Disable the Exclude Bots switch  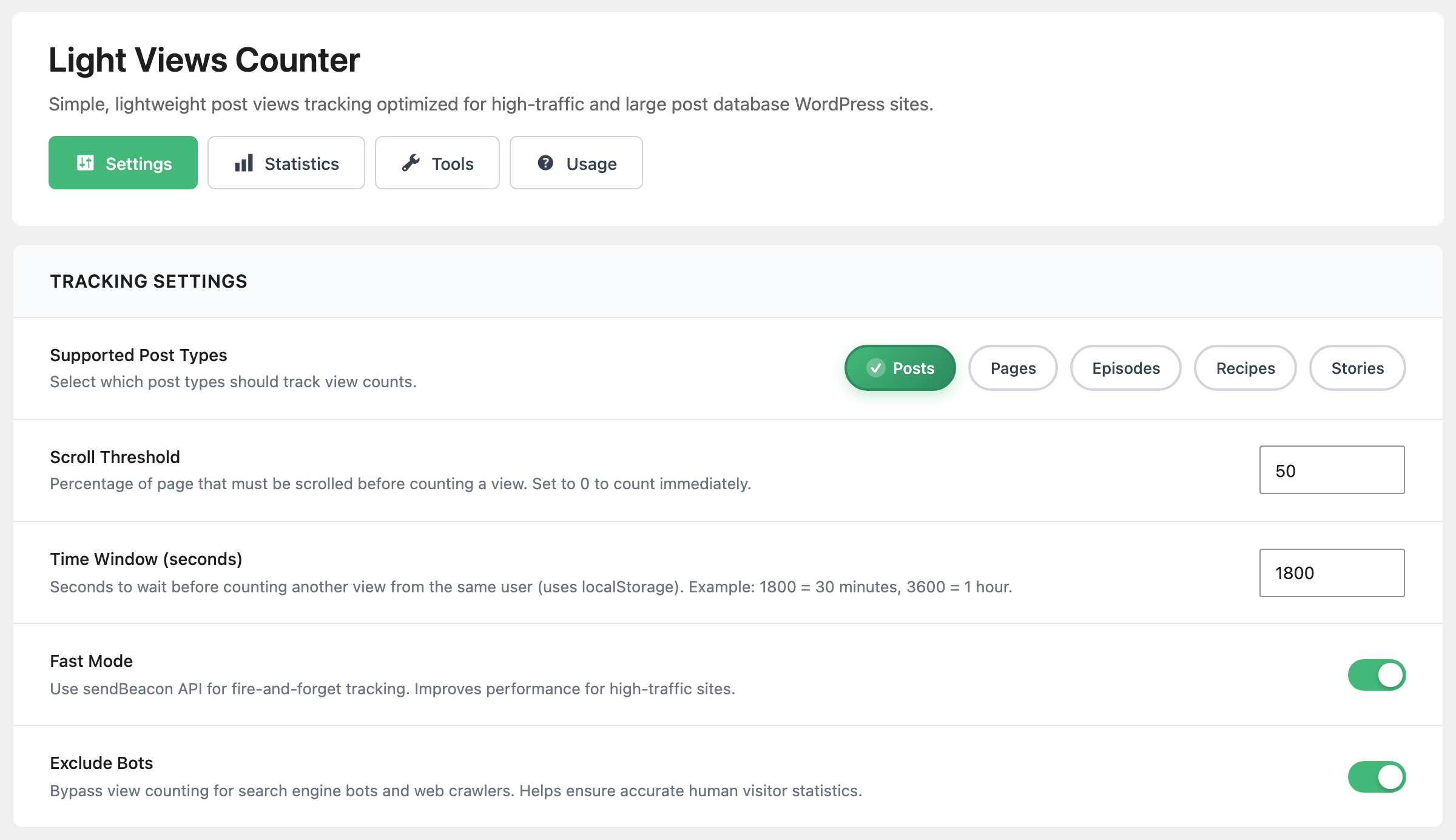1377,777
